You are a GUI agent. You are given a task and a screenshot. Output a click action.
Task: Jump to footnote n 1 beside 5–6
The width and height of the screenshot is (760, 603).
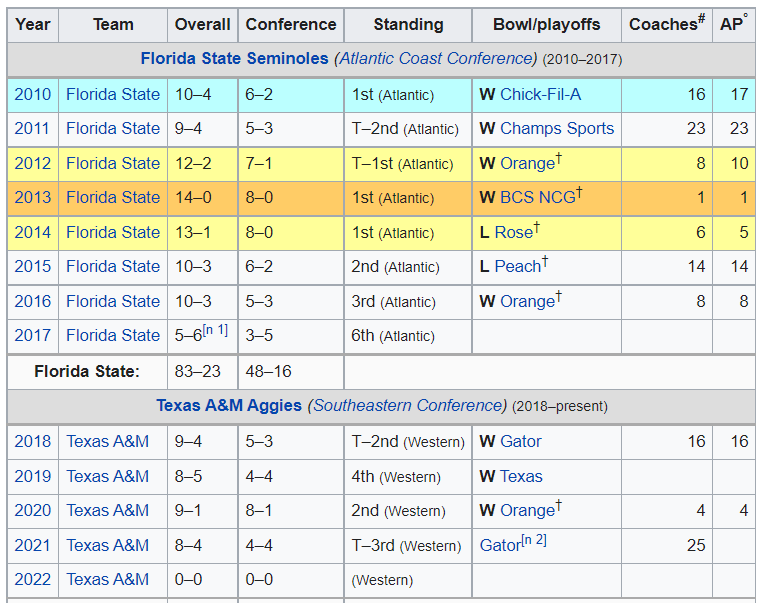(214, 330)
